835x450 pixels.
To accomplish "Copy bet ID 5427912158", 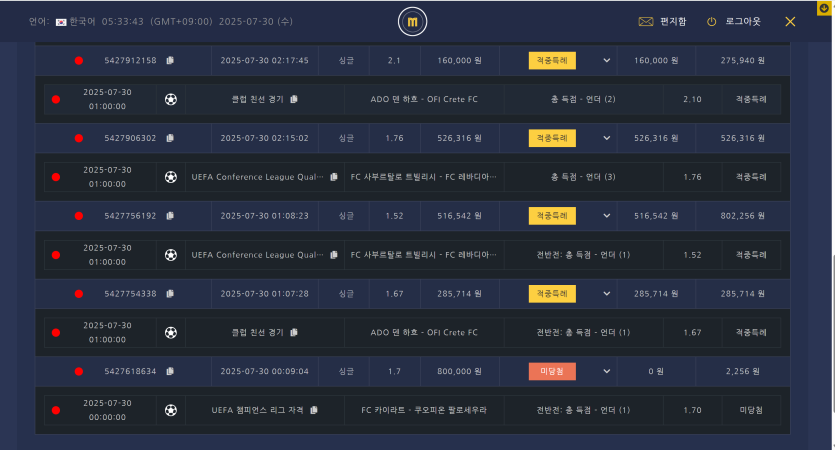I will pos(170,60).
